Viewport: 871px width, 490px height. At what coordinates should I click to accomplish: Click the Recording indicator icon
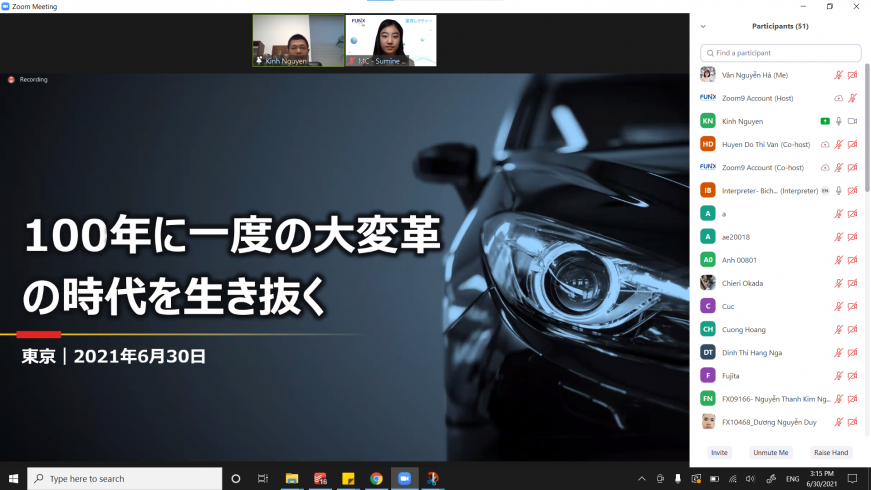[x=11, y=79]
